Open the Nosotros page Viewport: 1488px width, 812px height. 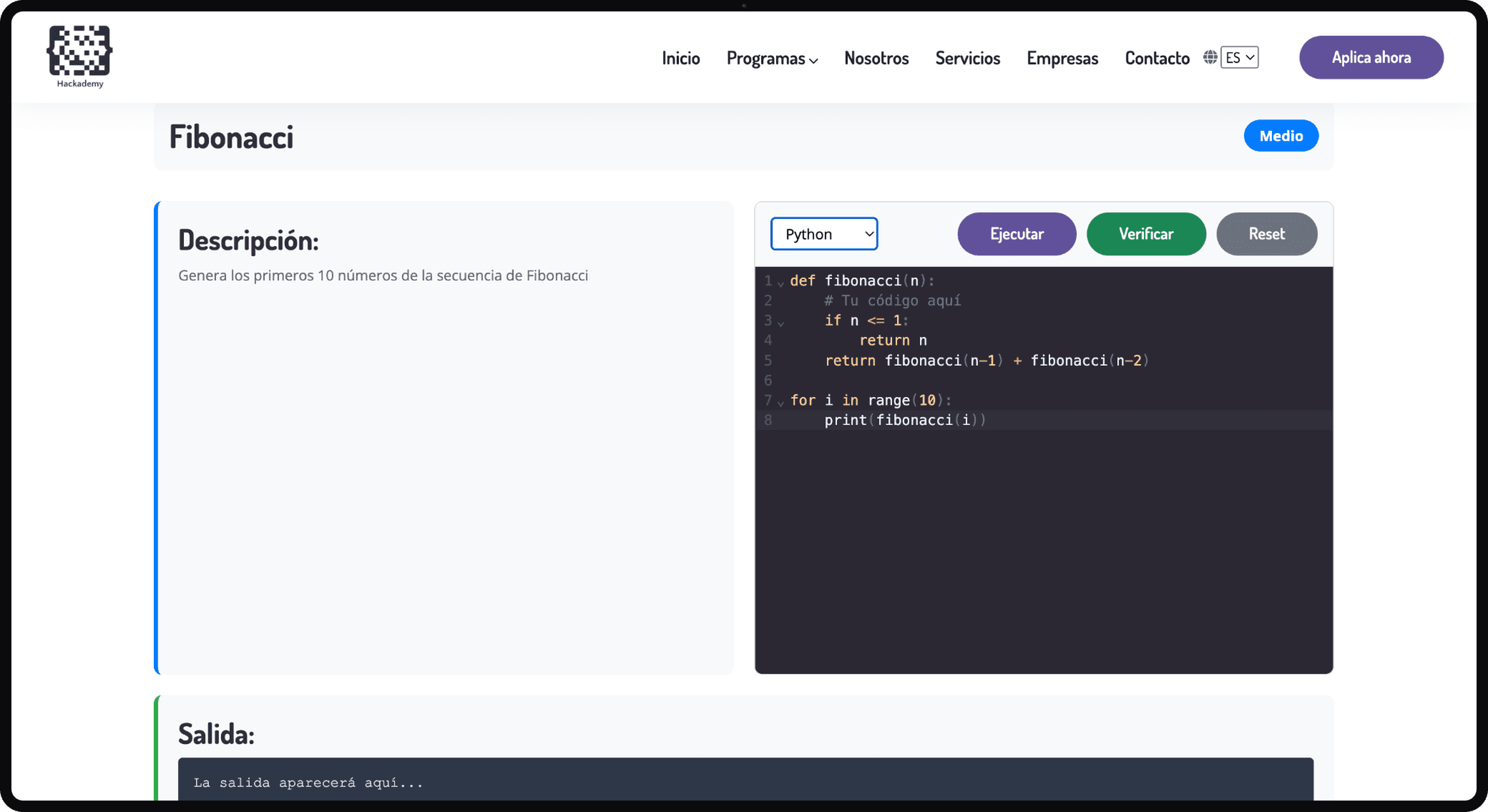(x=876, y=58)
